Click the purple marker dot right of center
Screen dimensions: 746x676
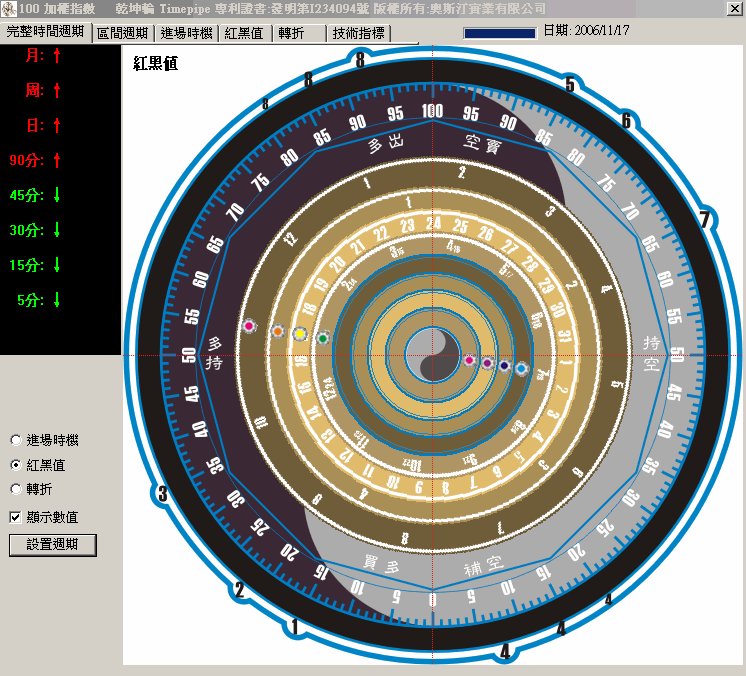487,364
